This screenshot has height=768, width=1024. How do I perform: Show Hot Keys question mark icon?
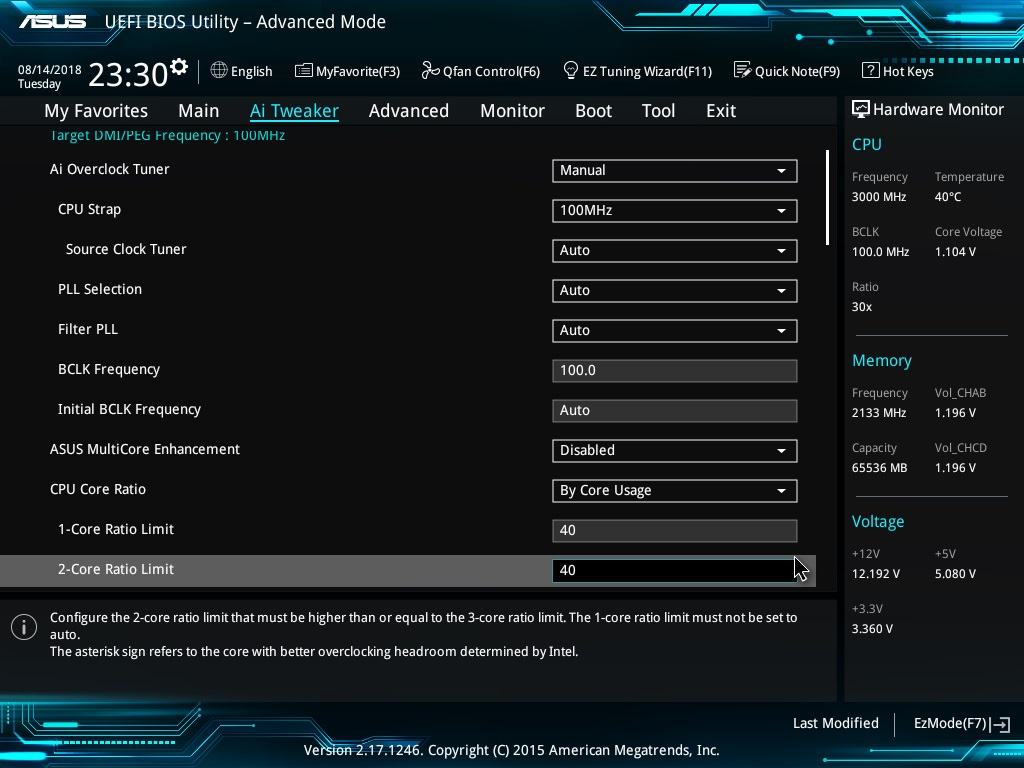coord(870,70)
